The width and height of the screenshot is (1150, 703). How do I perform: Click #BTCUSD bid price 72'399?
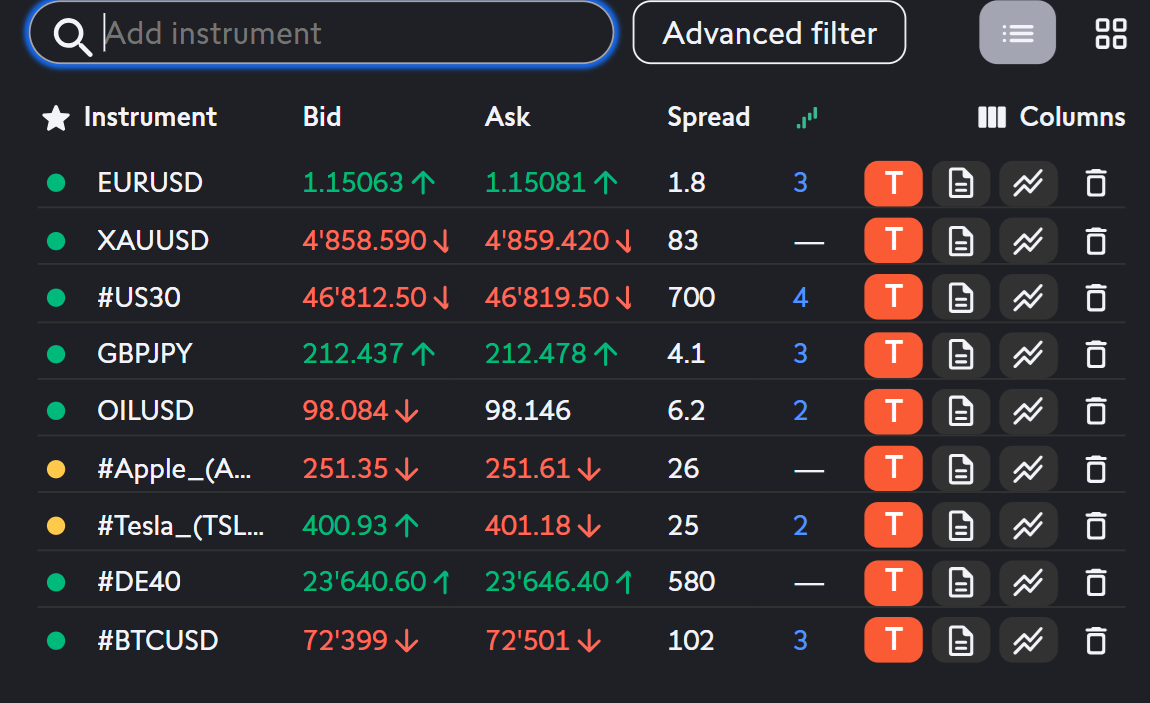pos(345,641)
